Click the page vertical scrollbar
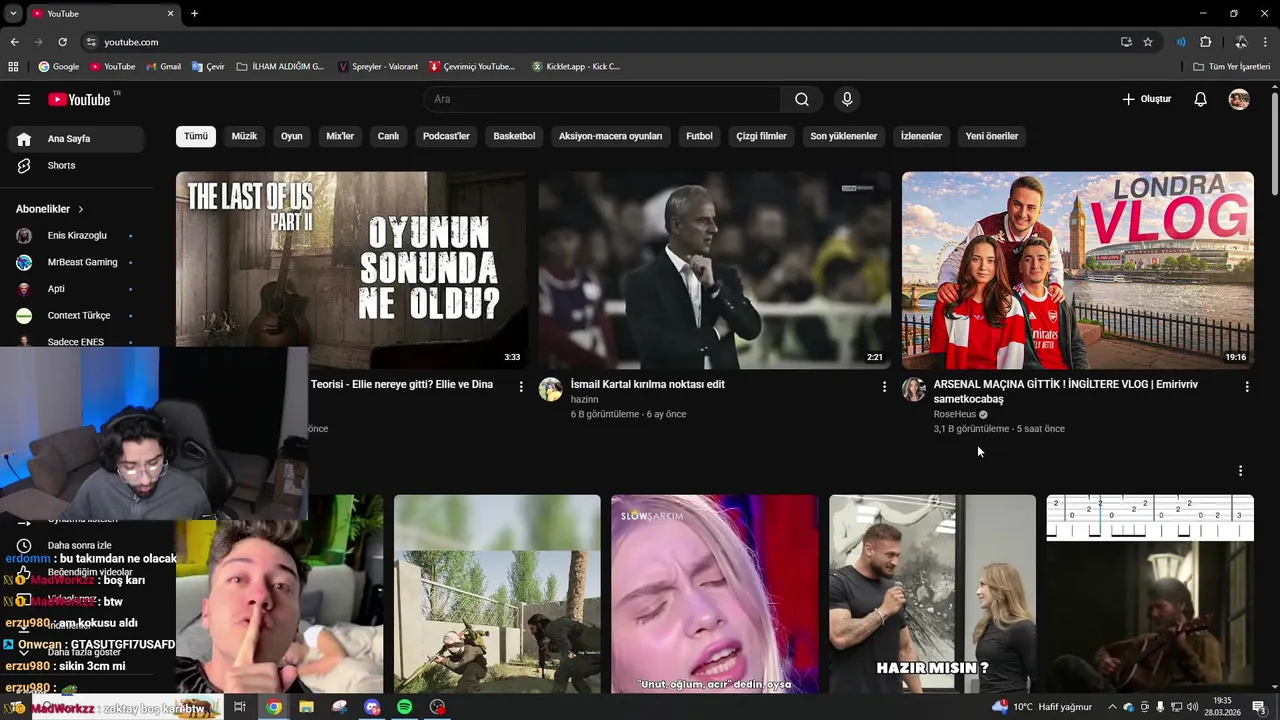 (x=1275, y=145)
